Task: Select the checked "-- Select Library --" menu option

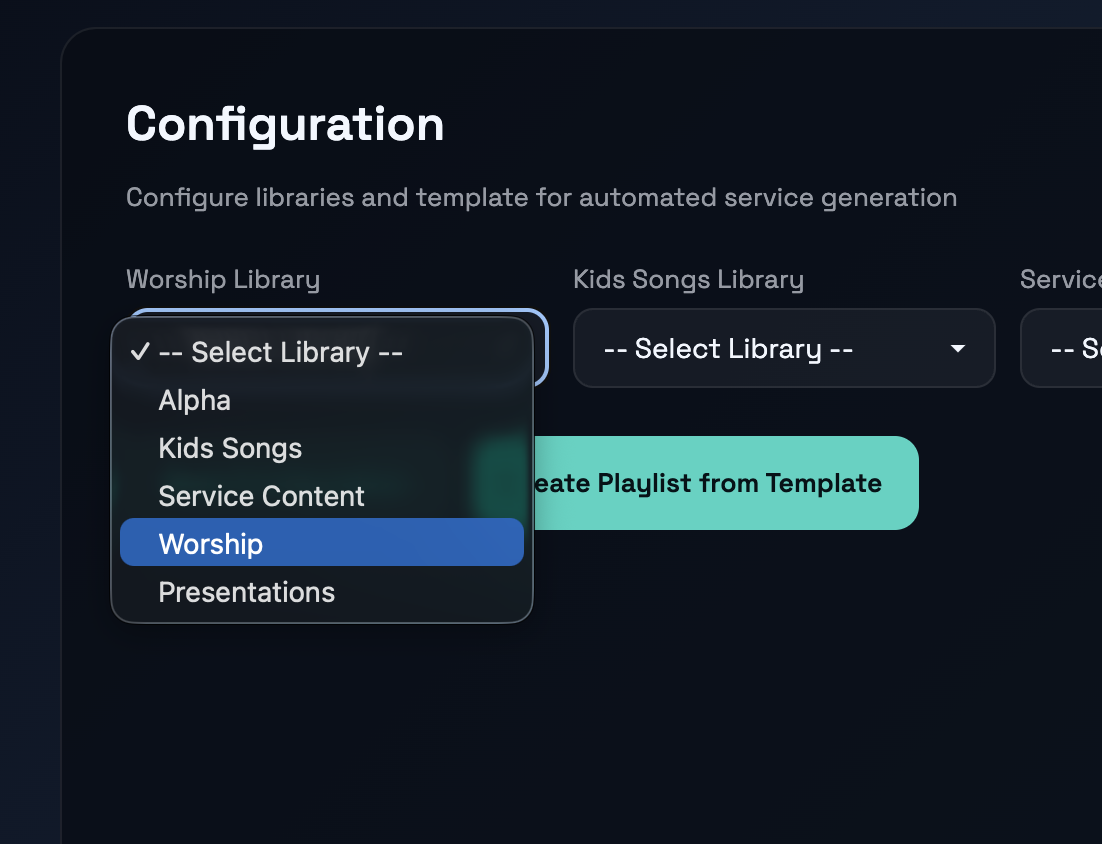Action: pos(280,353)
